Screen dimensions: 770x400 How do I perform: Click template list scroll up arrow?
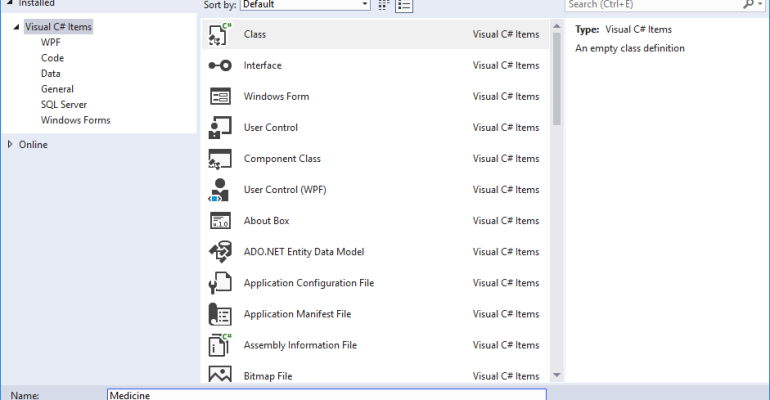click(557, 26)
